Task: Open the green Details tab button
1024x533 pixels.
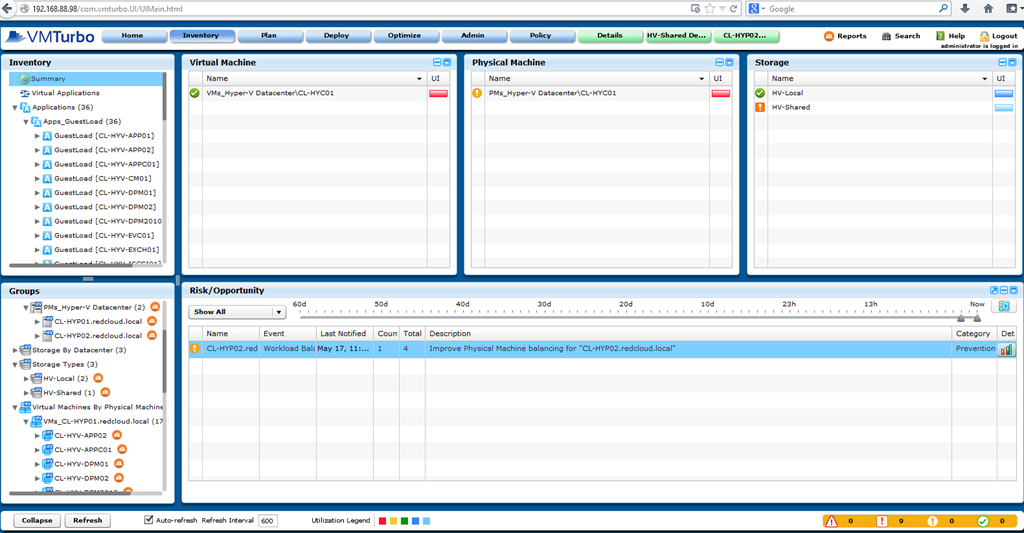Action: coord(610,36)
